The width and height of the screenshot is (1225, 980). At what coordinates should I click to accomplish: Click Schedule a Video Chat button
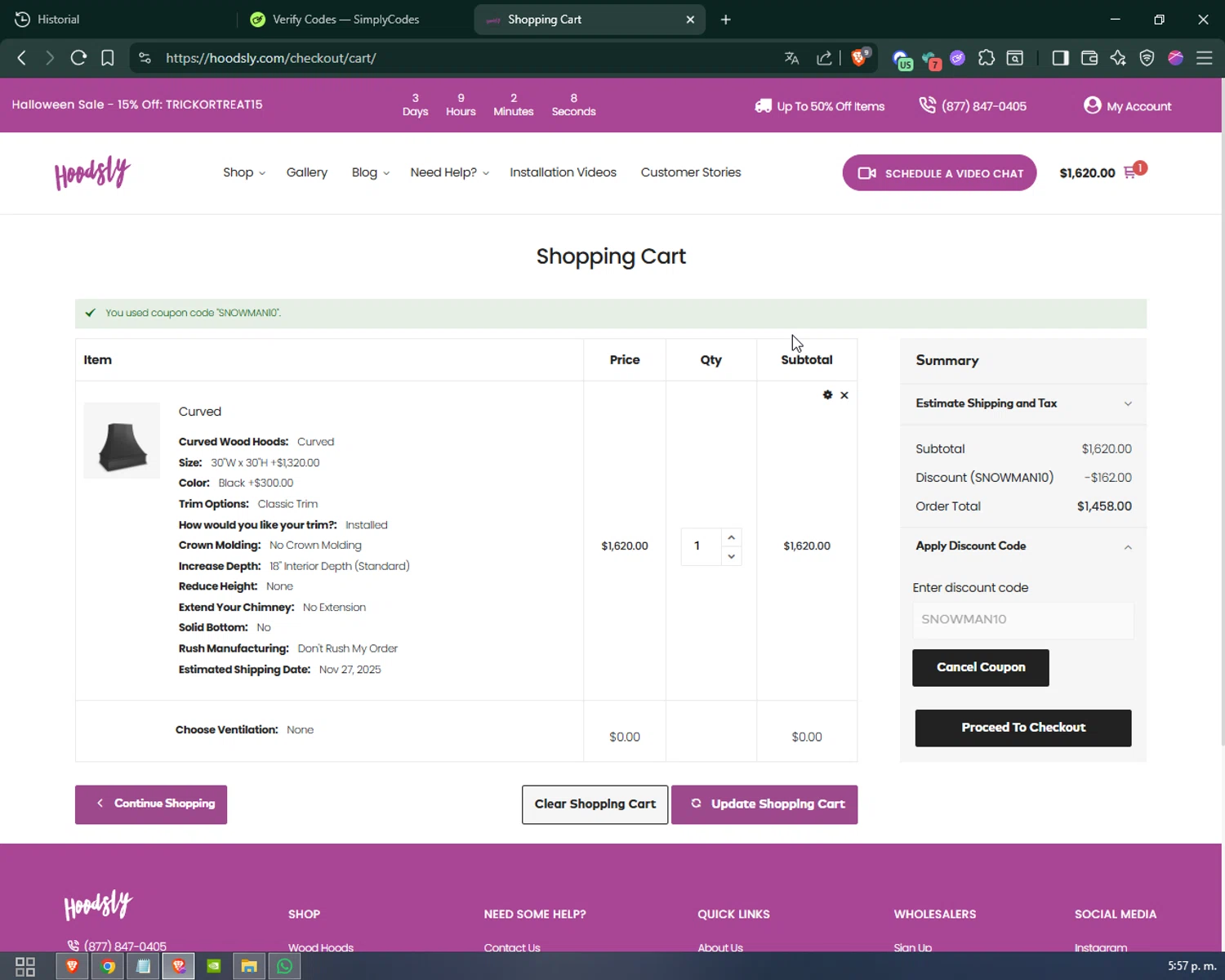(x=939, y=173)
